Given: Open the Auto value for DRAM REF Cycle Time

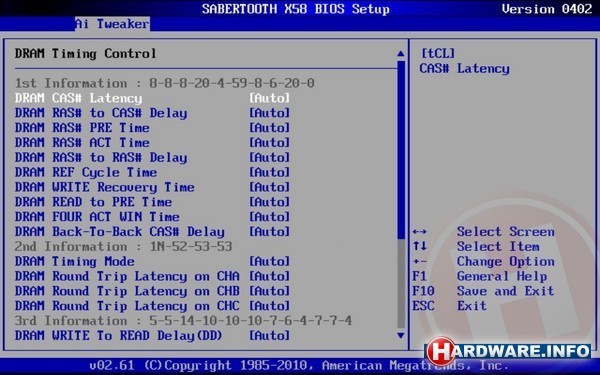Looking at the screenshot, I should (269, 172).
